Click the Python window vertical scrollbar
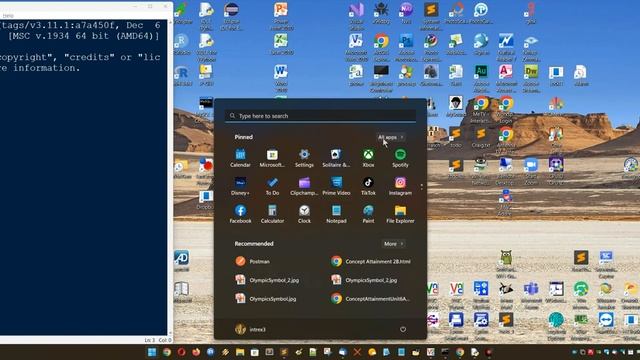Viewport: 640px width, 360px height. [x=170, y=177]
